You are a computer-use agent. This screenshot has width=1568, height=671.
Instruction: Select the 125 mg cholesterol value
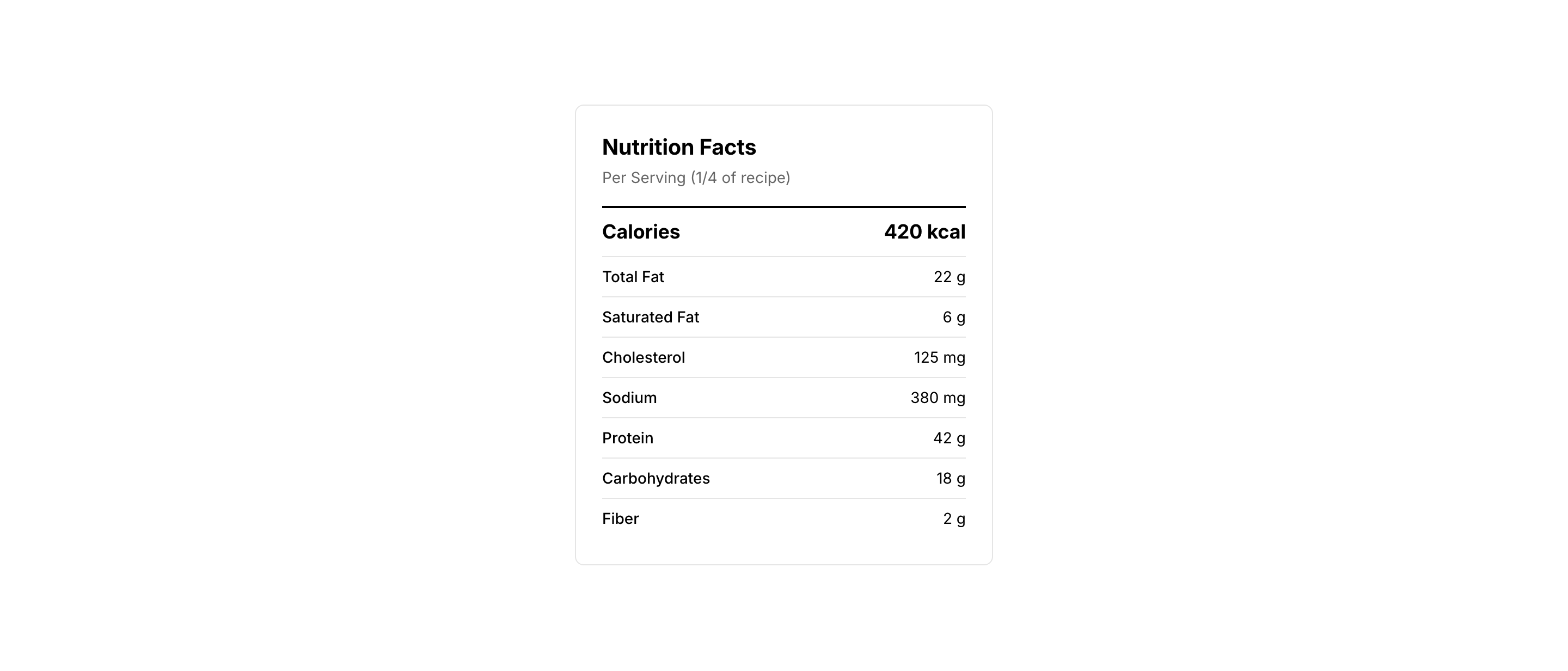point(939,357)
